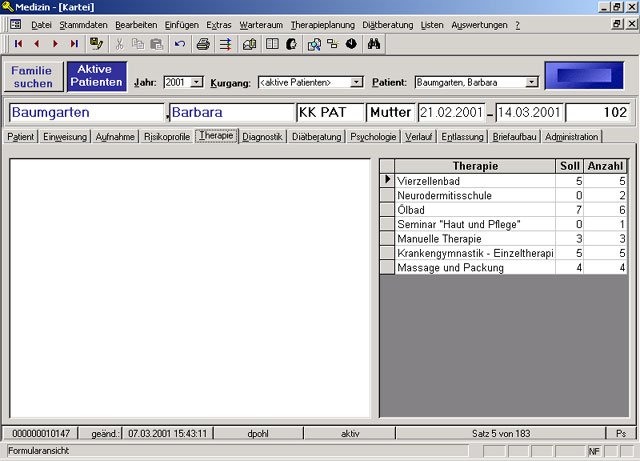Click the Baumgarten last name field

coord(87,112)
